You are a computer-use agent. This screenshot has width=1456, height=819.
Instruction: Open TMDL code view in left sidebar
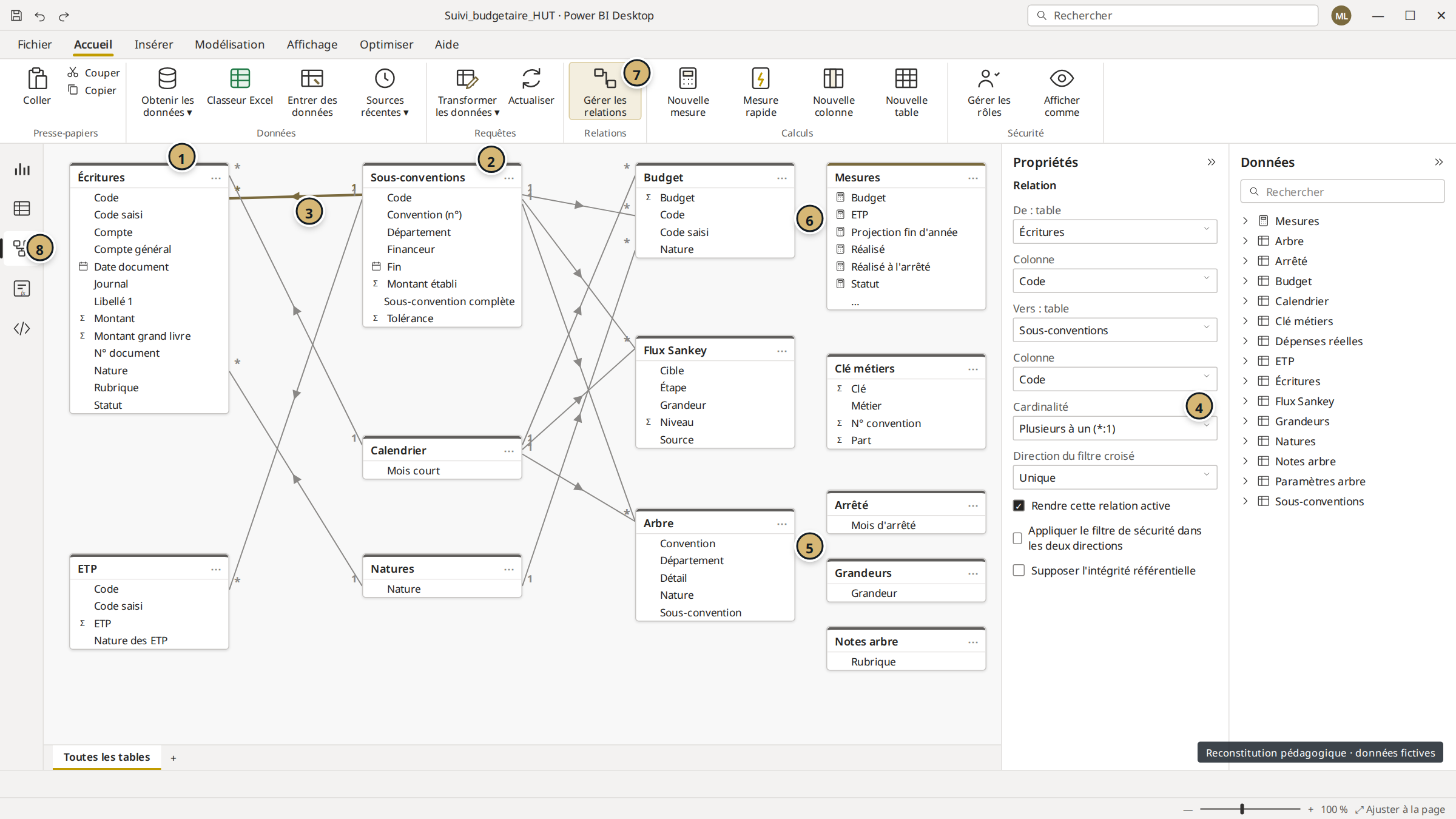coord(22,328)
